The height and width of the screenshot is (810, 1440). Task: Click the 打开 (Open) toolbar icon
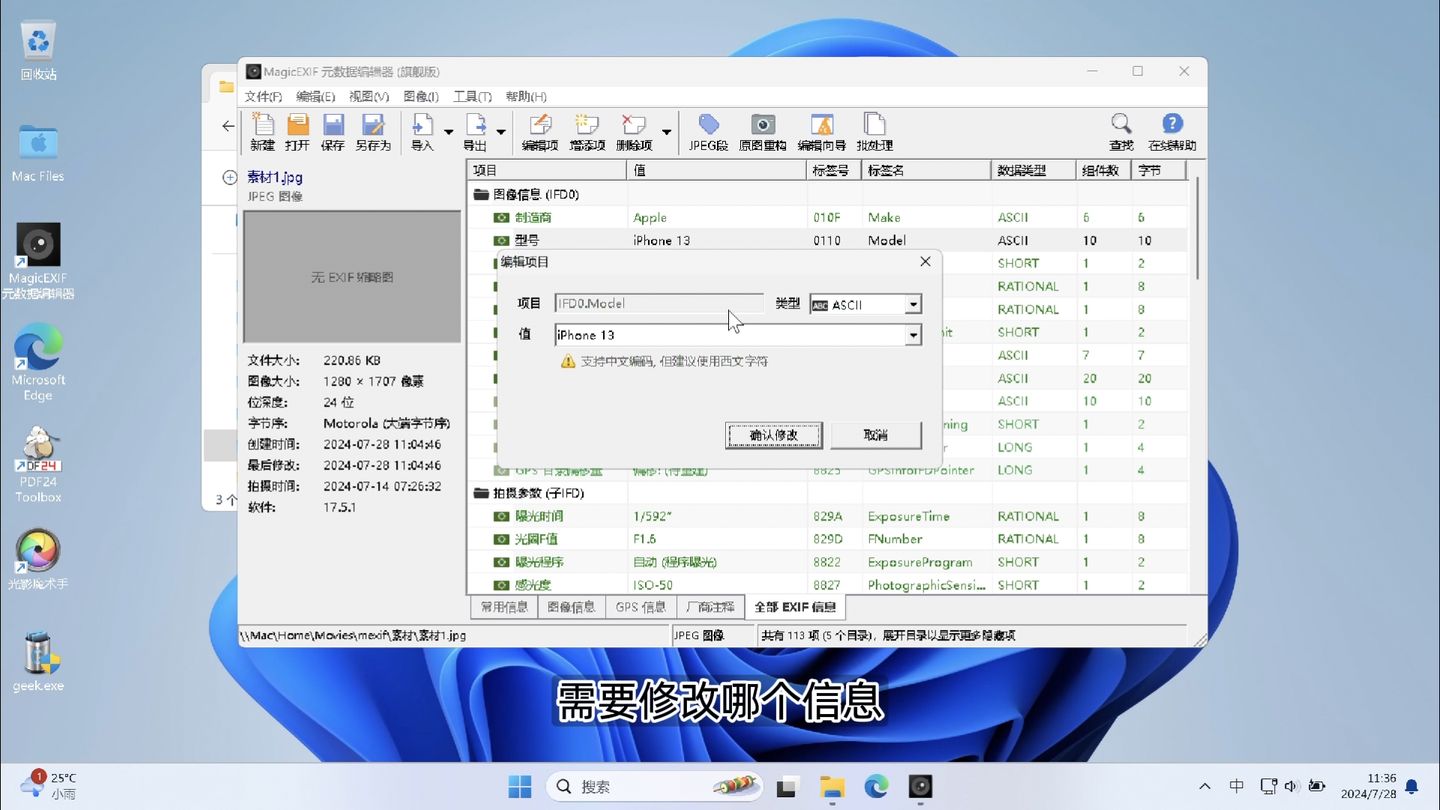tap(298, 132)
